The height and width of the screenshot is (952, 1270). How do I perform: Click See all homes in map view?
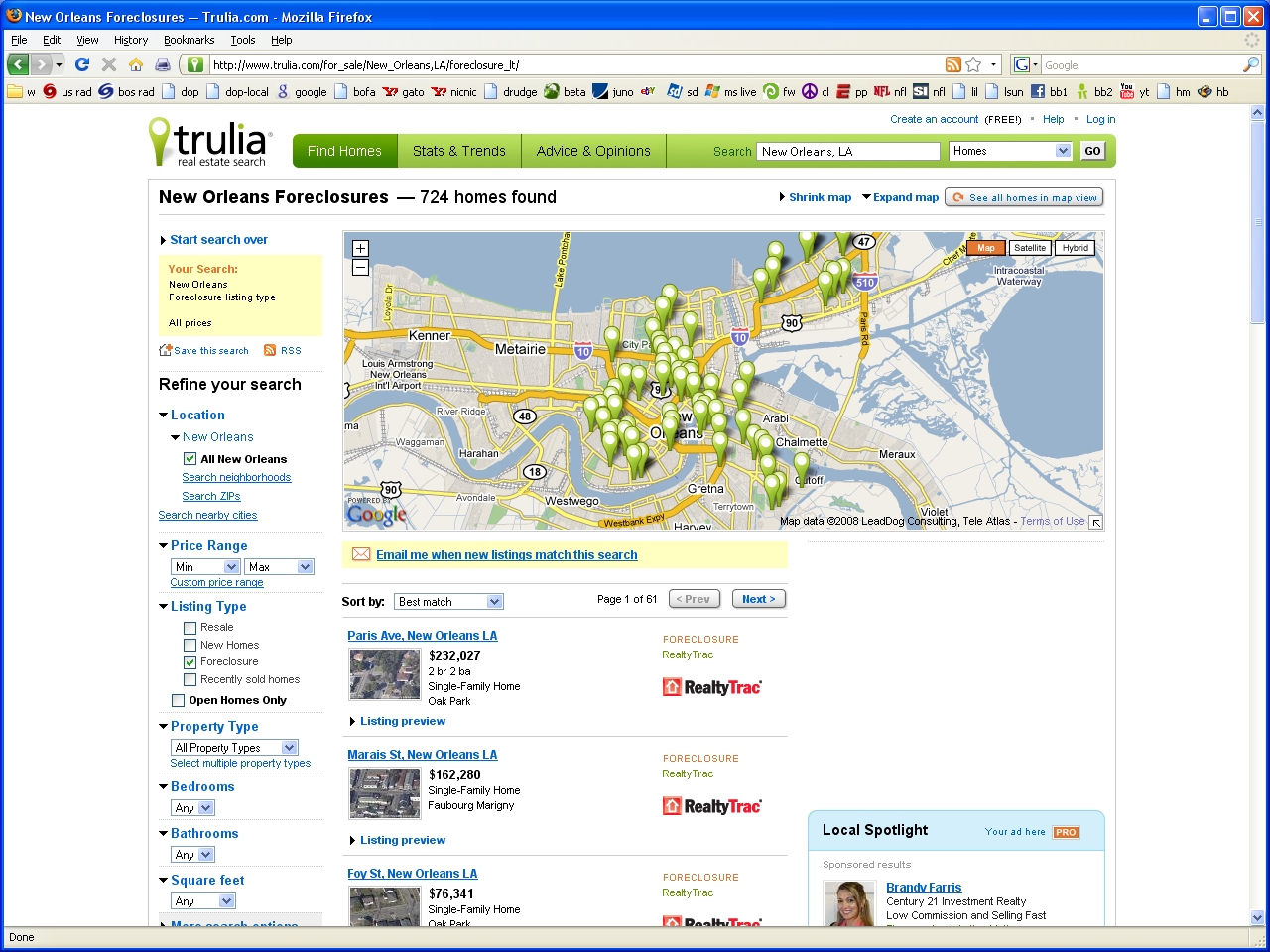click(1024, 197)
